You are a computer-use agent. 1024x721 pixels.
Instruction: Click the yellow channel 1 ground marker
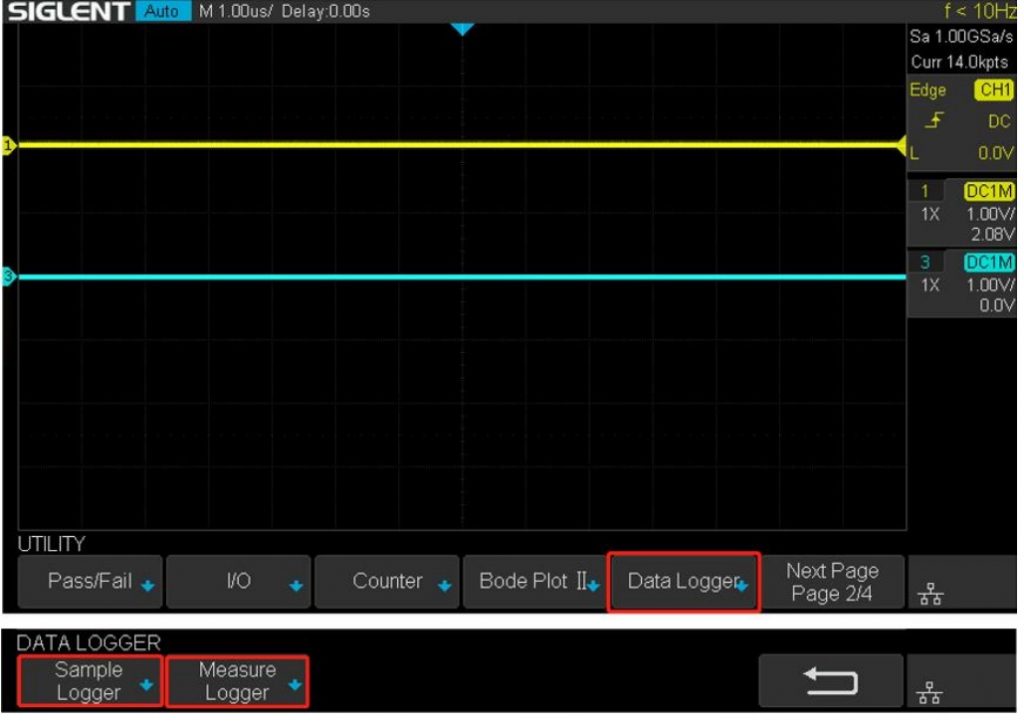click(x=10, y=146)
